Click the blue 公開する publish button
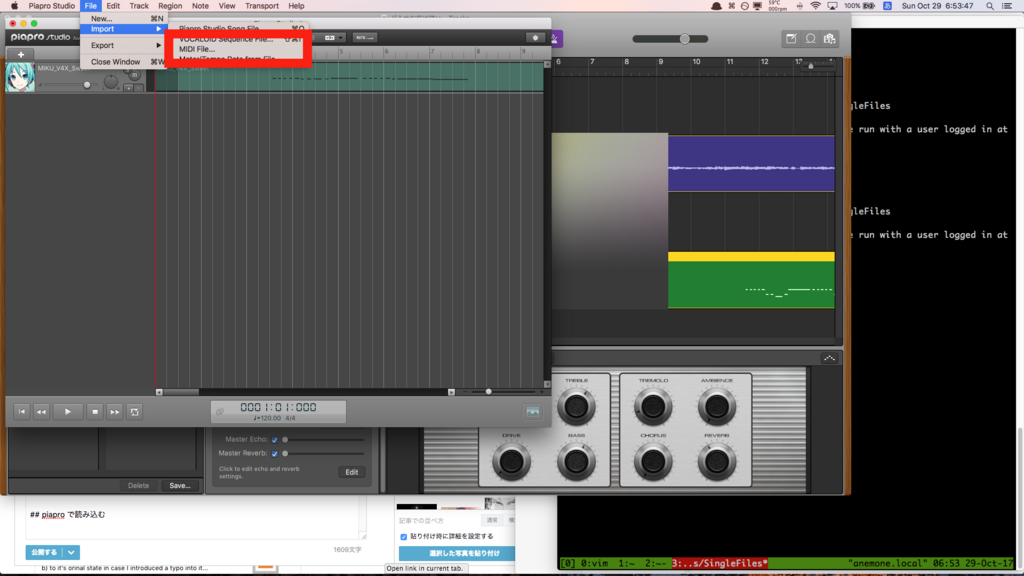This screenshot has height=576, width=1024. click(x=44, y=552)
